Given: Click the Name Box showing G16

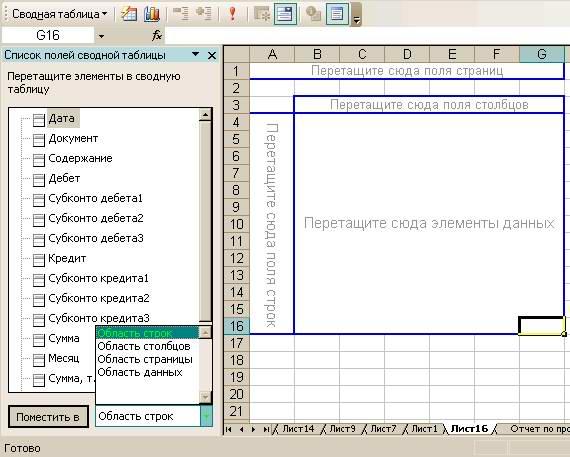Looking at the screenshot, I should click(x=48, y=36).
